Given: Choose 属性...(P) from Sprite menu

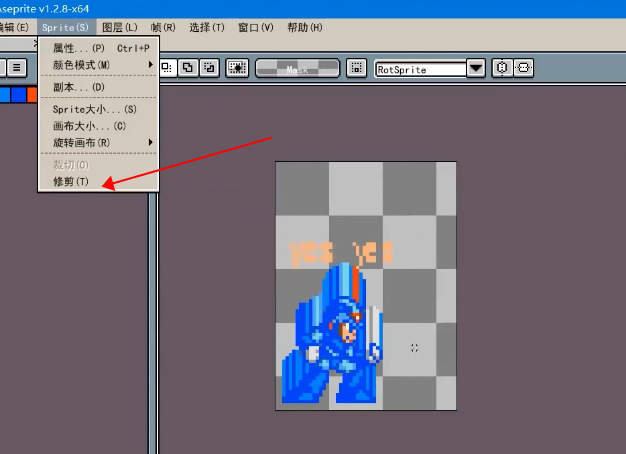Looking at the screenshot, I should point(99,48).
